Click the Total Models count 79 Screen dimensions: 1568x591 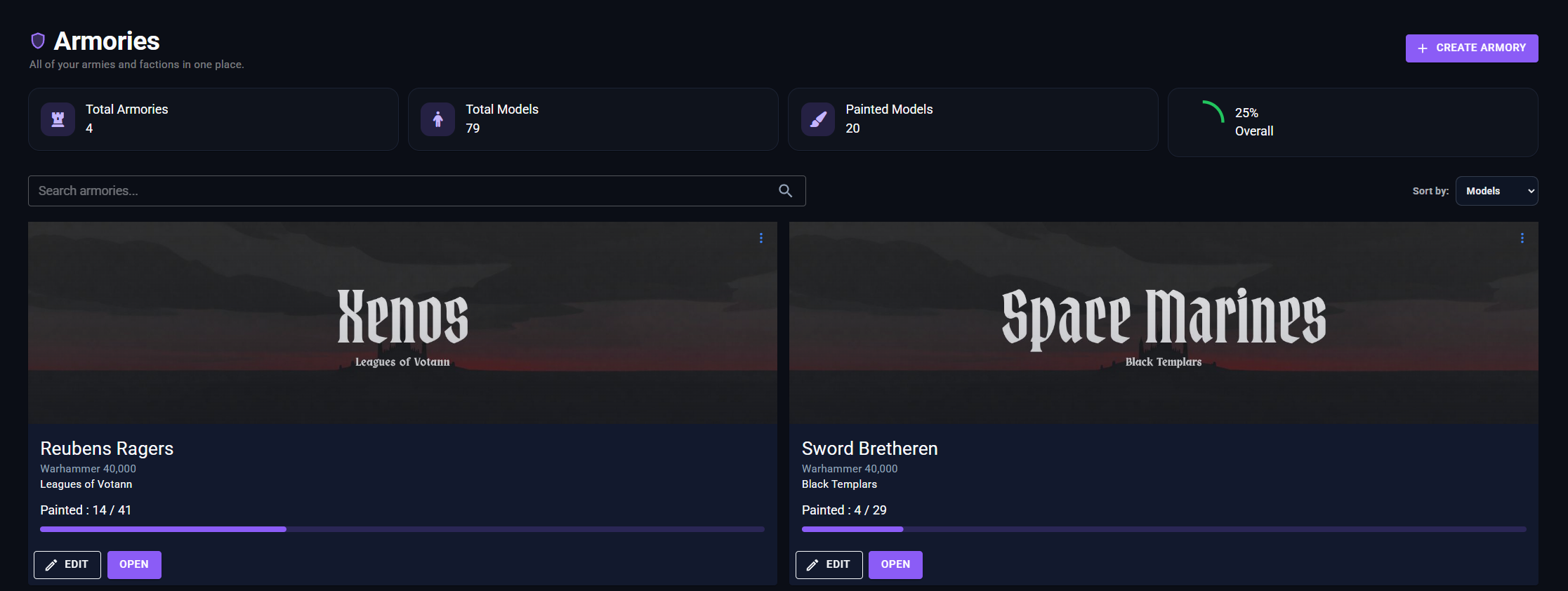(473, 128)
